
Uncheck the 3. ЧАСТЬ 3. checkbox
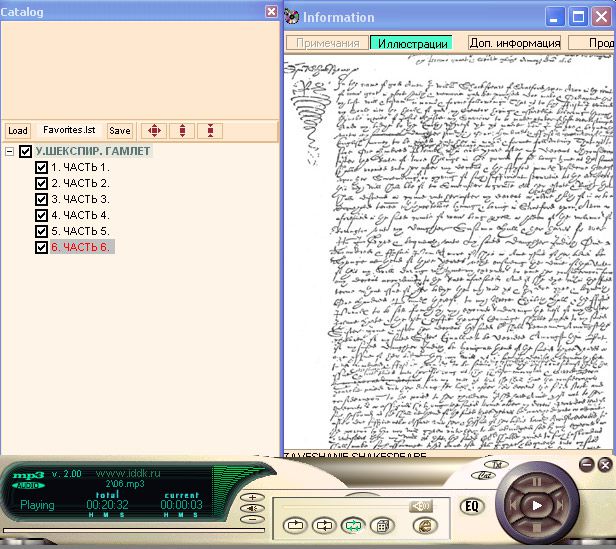[41, 200]
